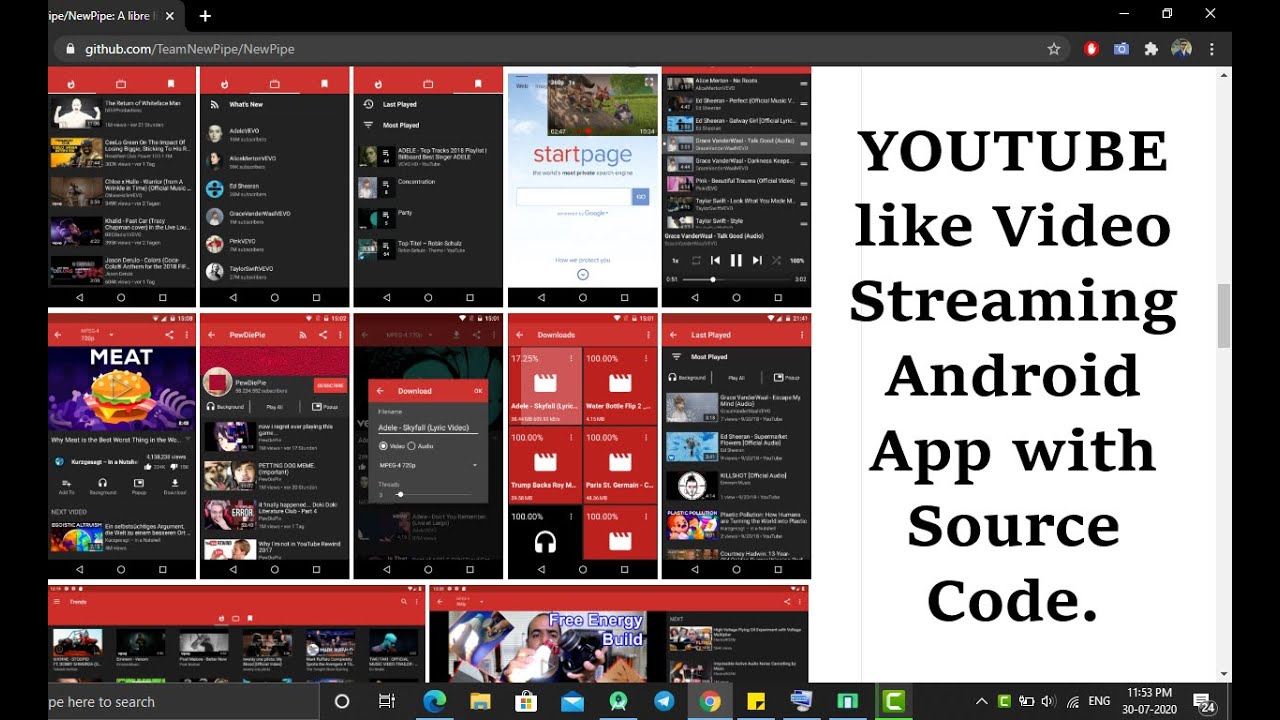The width and height of the screenshot is (1280, 720).
Task: Click the Windows search box
Action: pos(184,701)
